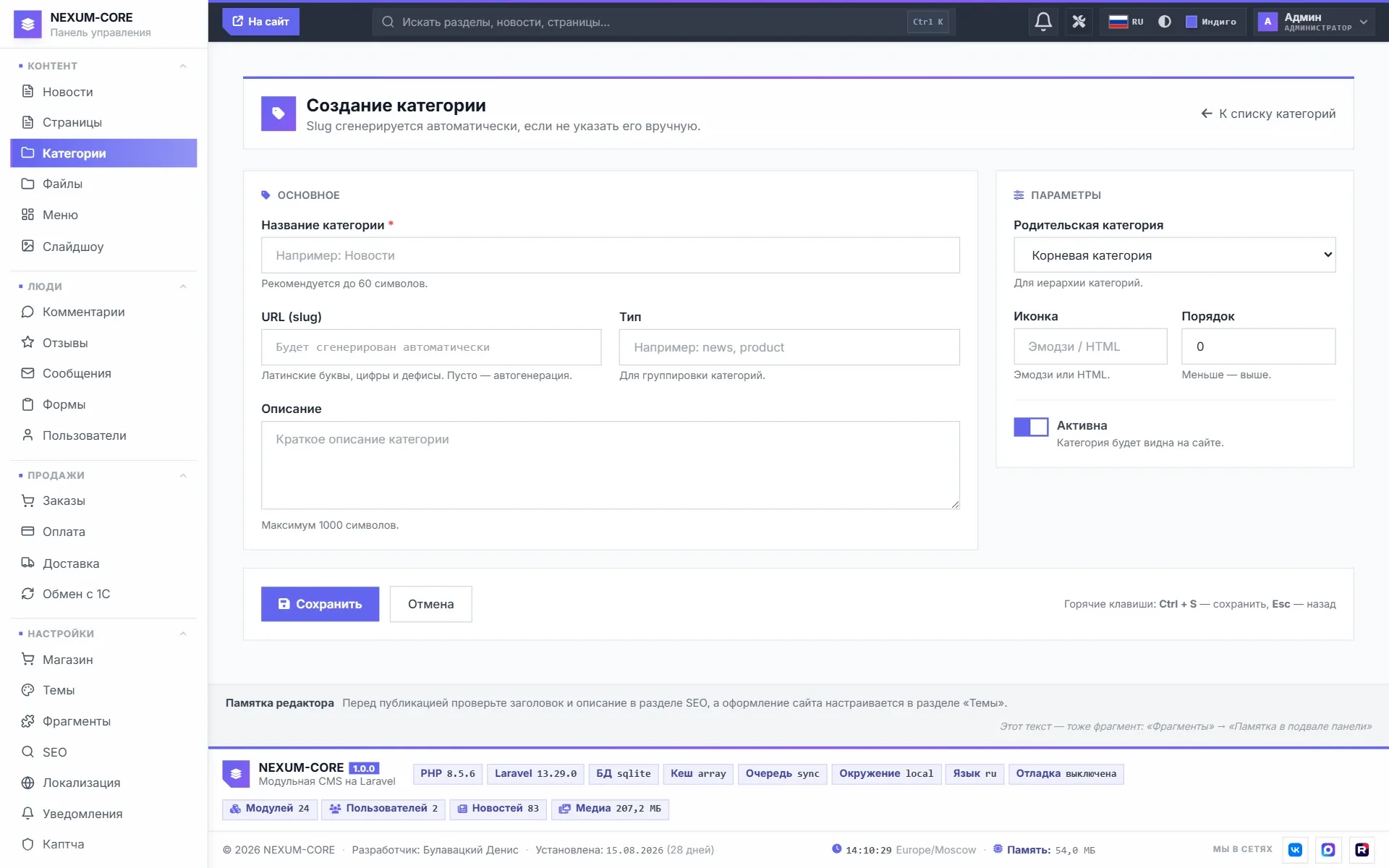Open VK social network icon
The height and width of the screenshot is (868, 1389).
pos(1295,850)
